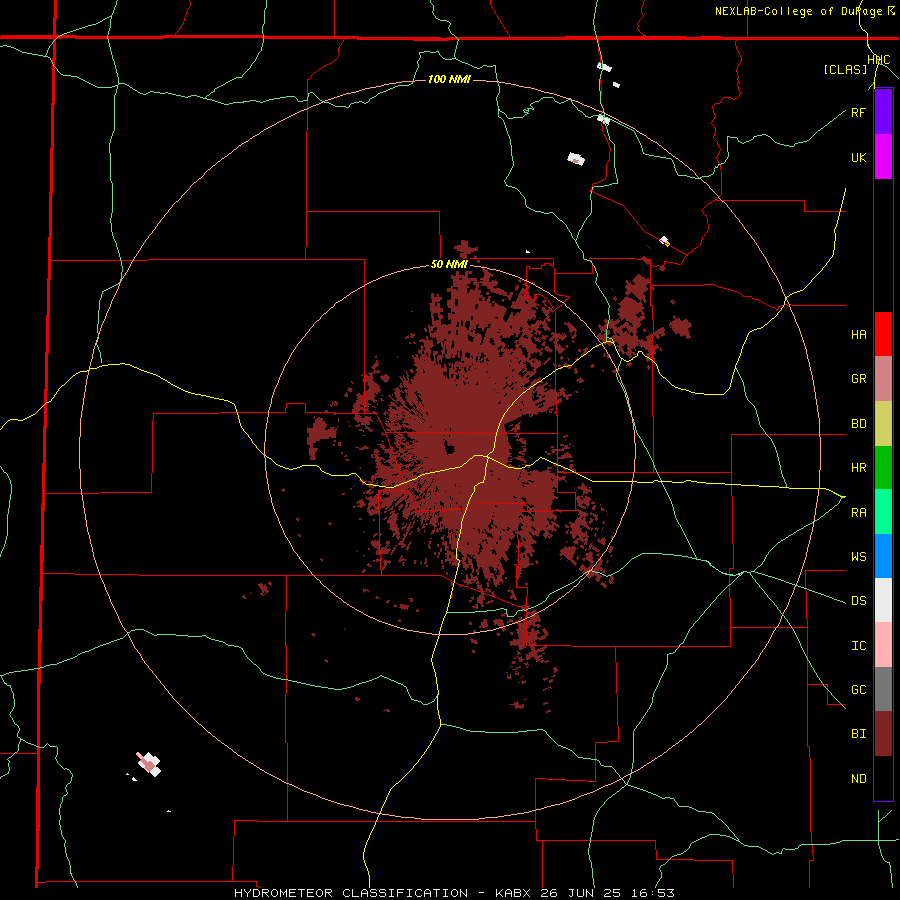
Task: Click the '16:53' timestamp
Action: pos(654,893)
